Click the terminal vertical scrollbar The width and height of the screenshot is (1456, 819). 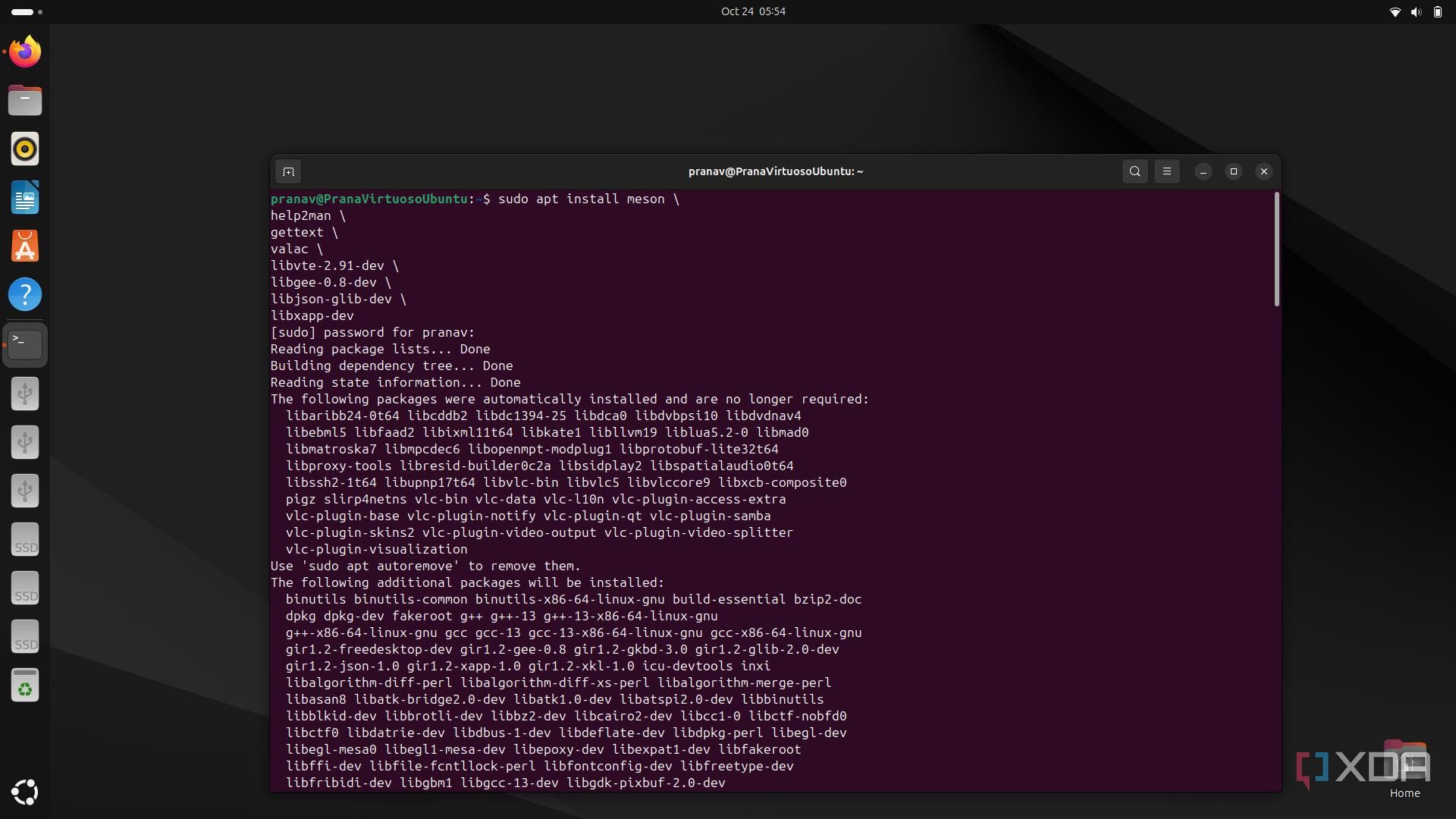click(x=1277, y=249)
